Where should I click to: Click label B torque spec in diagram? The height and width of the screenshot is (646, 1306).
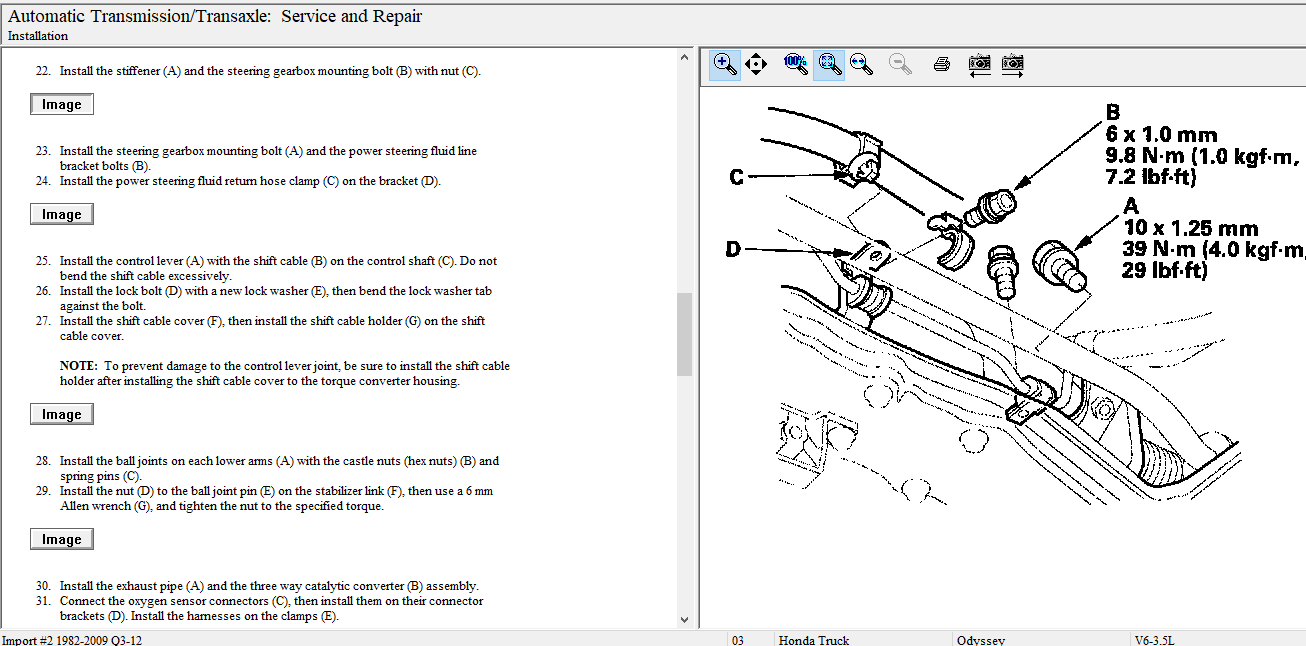tap(1202, 146)
